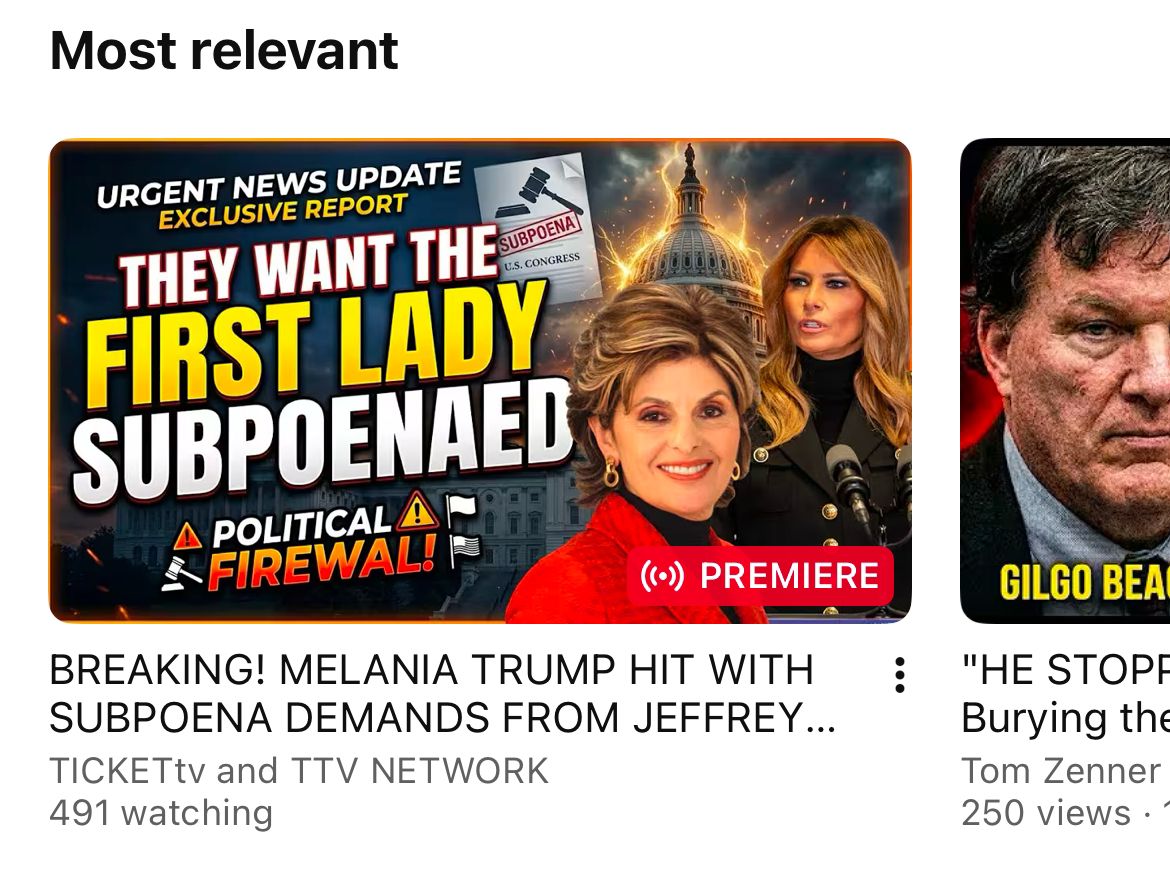1170x880 pixels.
Task: Click the 250 views text
Action: pos(1045,813)
